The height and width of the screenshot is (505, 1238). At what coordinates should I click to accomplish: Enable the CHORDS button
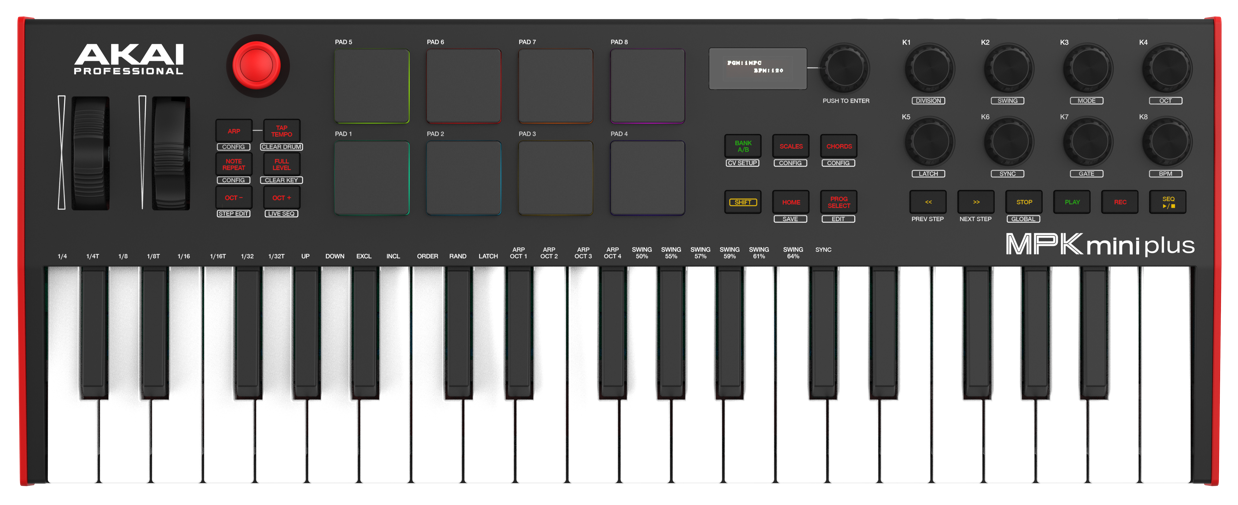(839, 146)
